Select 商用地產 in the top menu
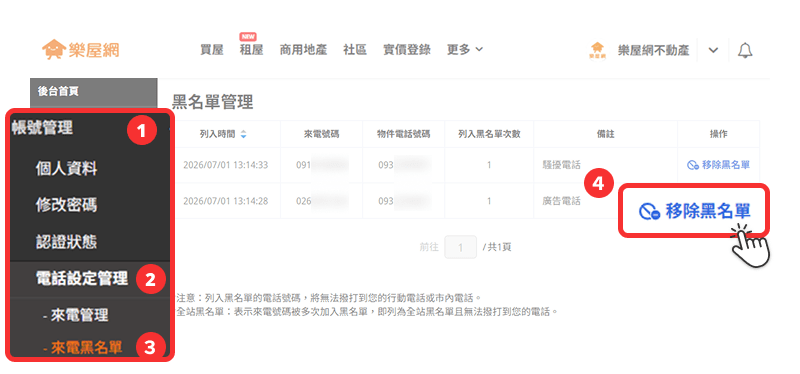This screenshot has height=374, width=800. click(x=304, y=49)
